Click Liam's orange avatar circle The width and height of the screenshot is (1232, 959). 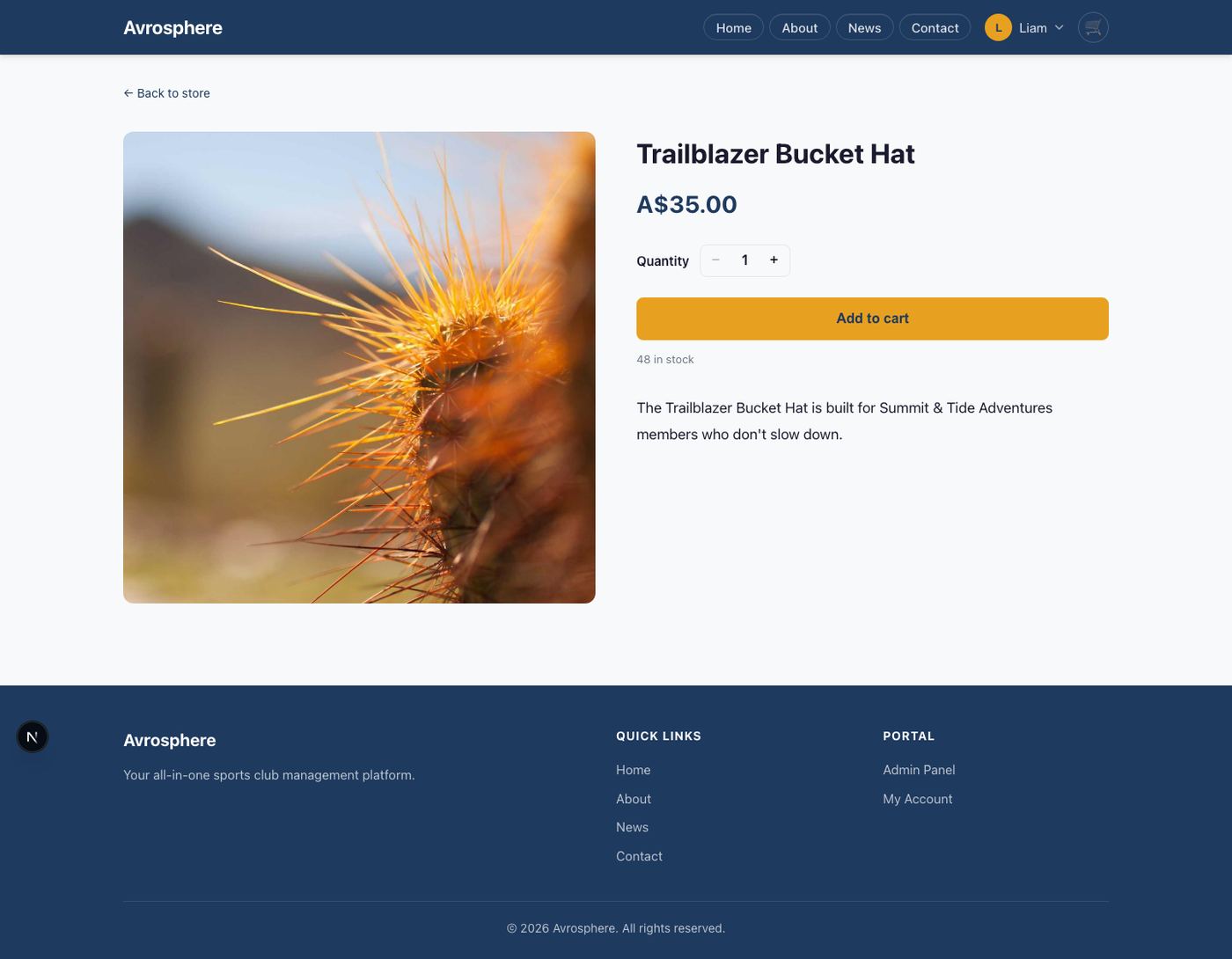point(998,27)
